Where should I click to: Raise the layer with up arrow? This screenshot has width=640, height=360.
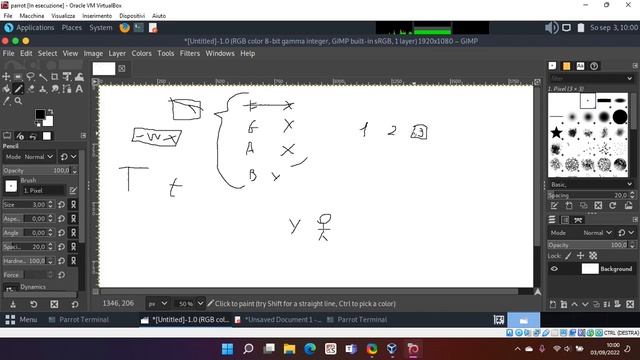[x=575, y=304]
